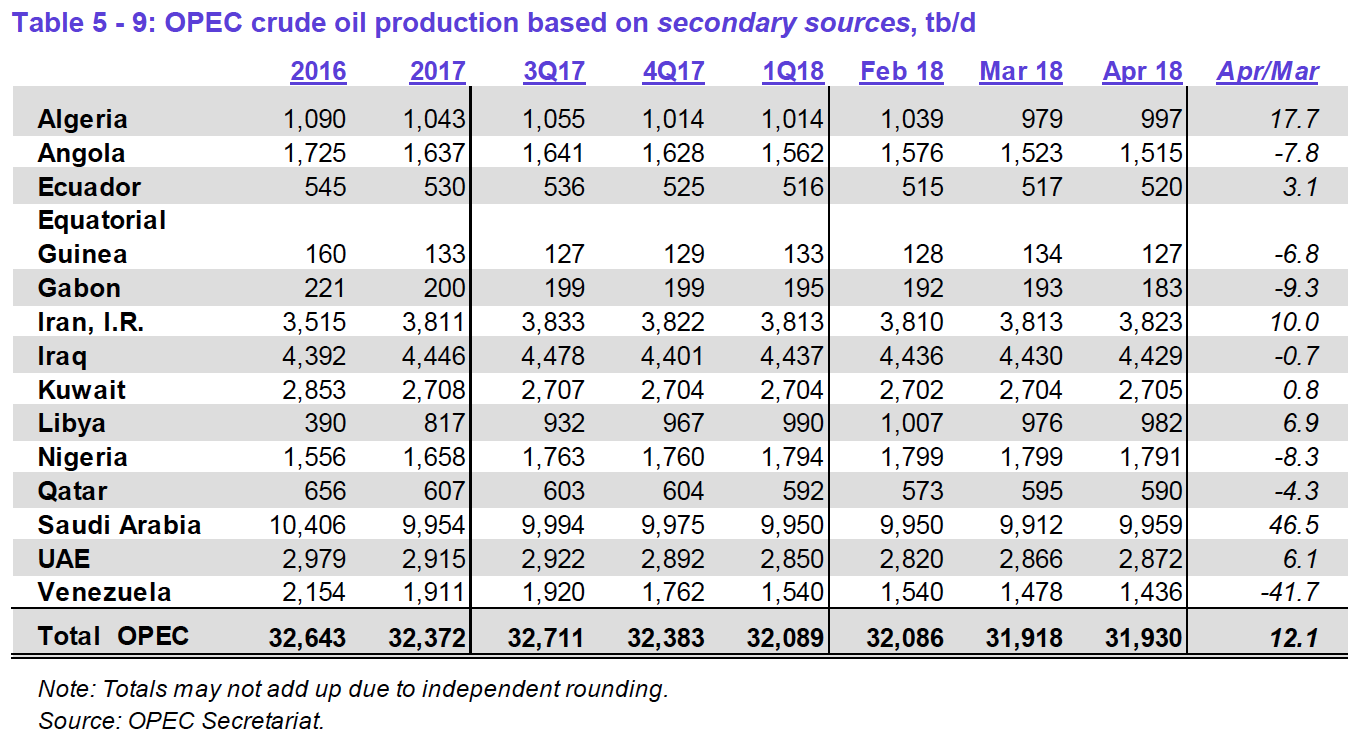
Task: Click the Mar 18 column header
Action: pyautogui.click(x=1021, y=71)
